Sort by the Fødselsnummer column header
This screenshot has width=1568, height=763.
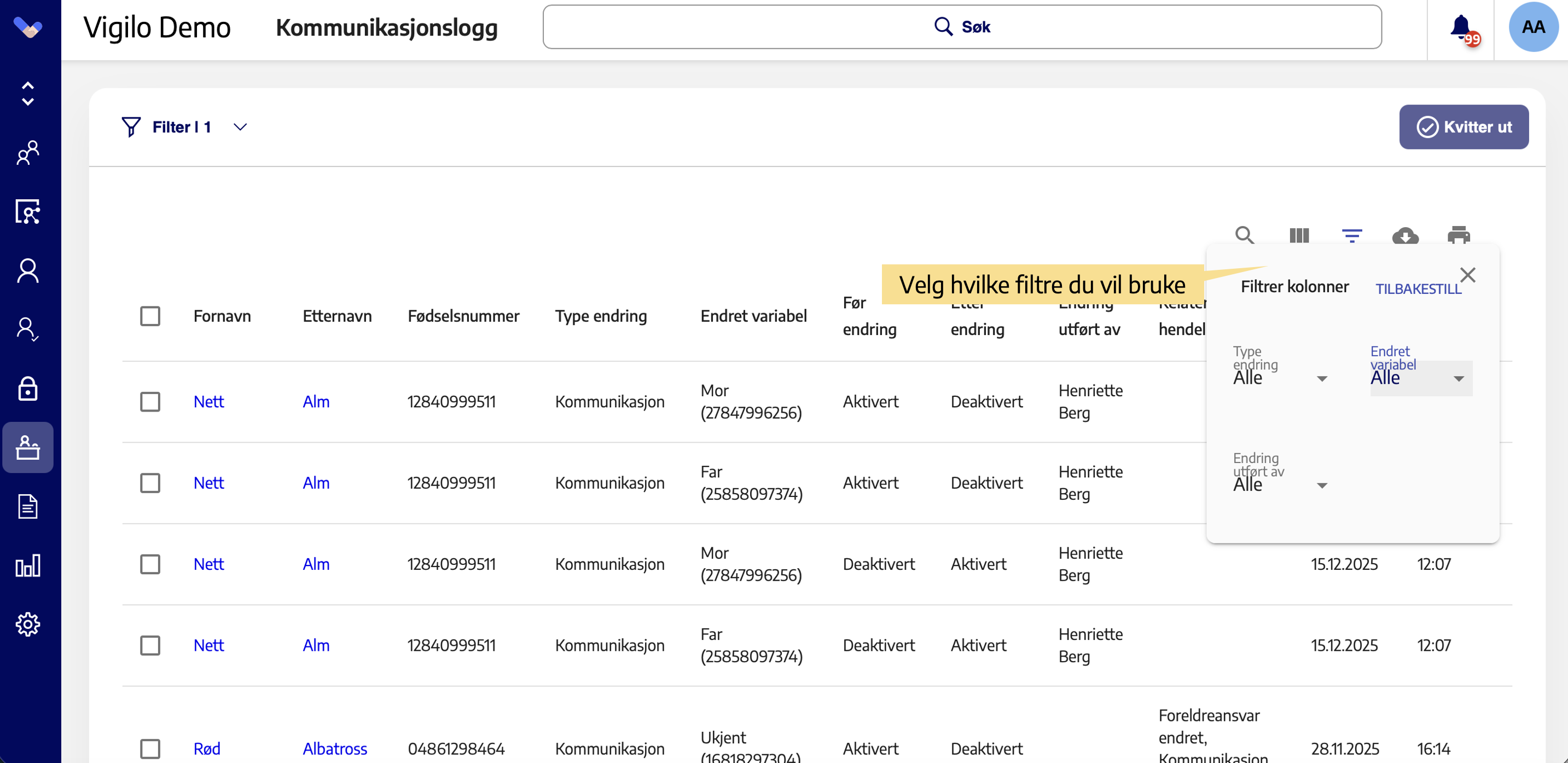463,316
